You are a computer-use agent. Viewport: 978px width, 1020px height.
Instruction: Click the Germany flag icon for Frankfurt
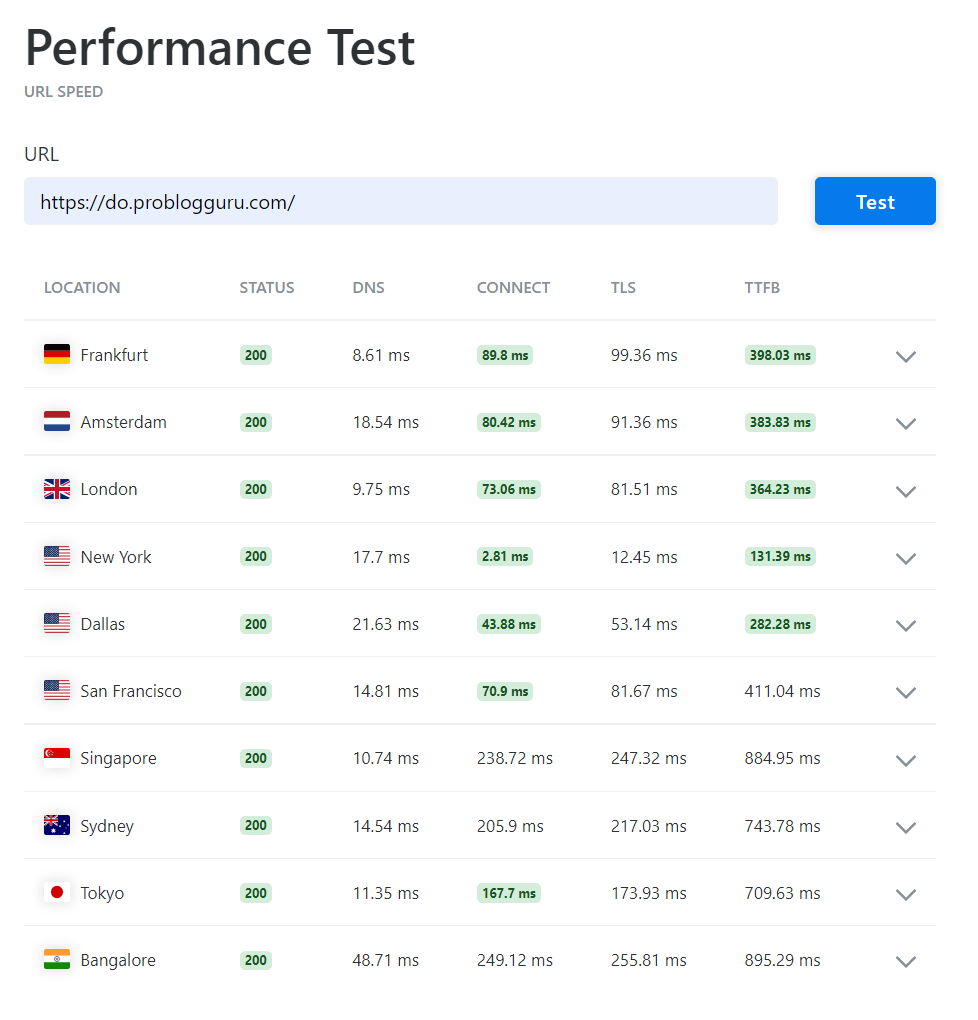click(x=57, y=354)
